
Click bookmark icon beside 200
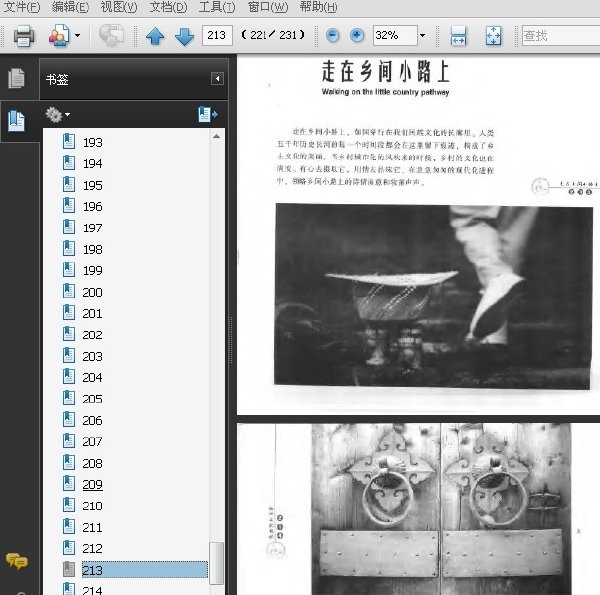[69, 291]
